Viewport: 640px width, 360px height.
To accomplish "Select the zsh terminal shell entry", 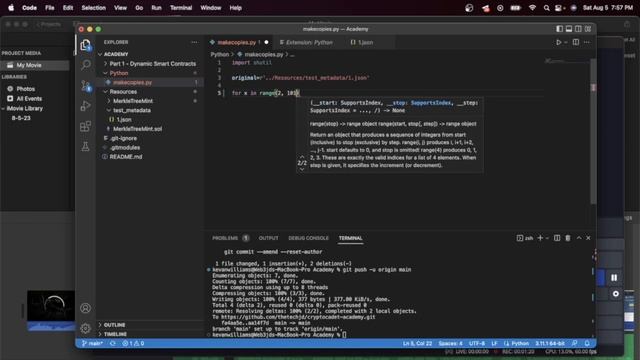I will click(525, 238).
